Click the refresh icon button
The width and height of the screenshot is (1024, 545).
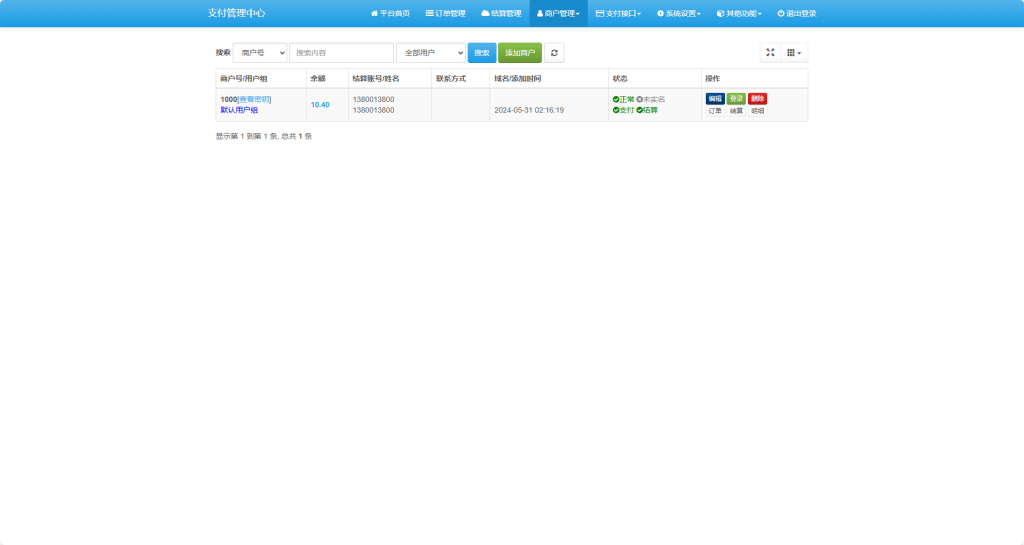coord(554,53)
